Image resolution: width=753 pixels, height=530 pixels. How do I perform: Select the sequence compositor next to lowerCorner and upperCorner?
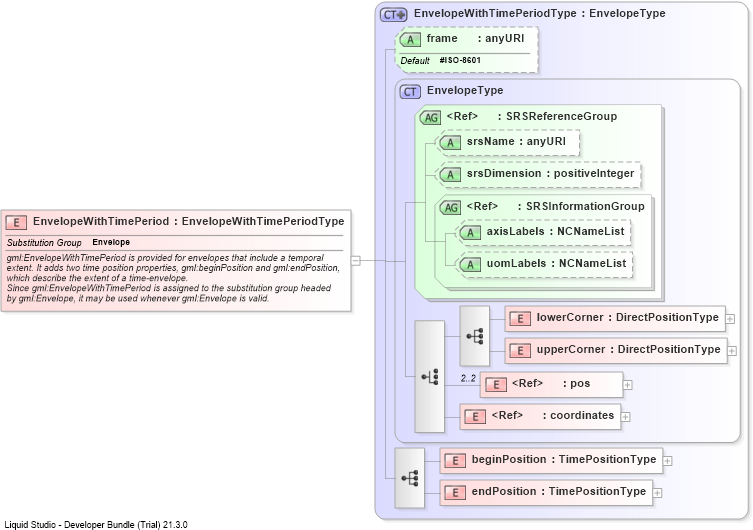point(474,336)
